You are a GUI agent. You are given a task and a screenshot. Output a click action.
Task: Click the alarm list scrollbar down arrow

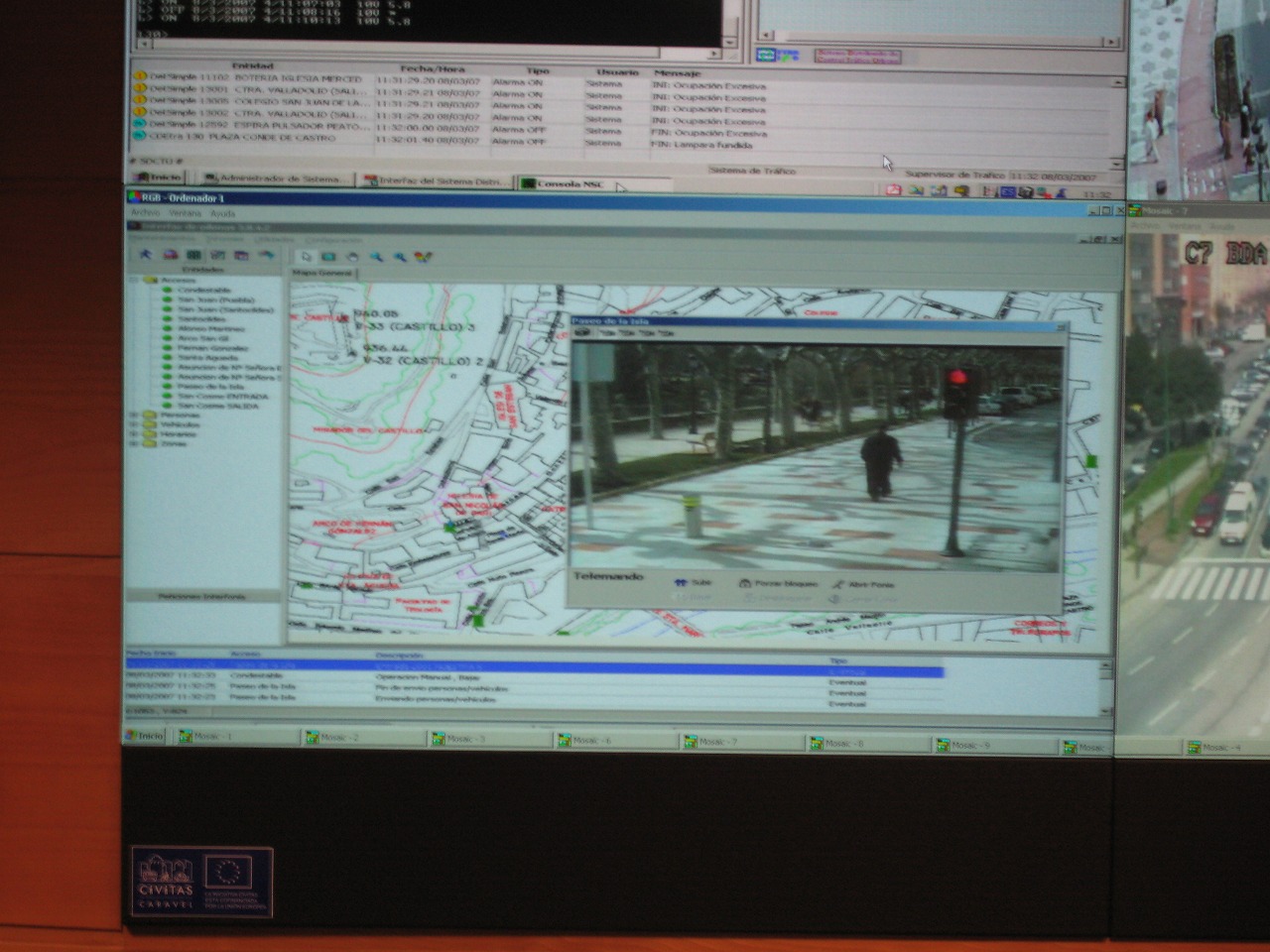(1118, 164)
